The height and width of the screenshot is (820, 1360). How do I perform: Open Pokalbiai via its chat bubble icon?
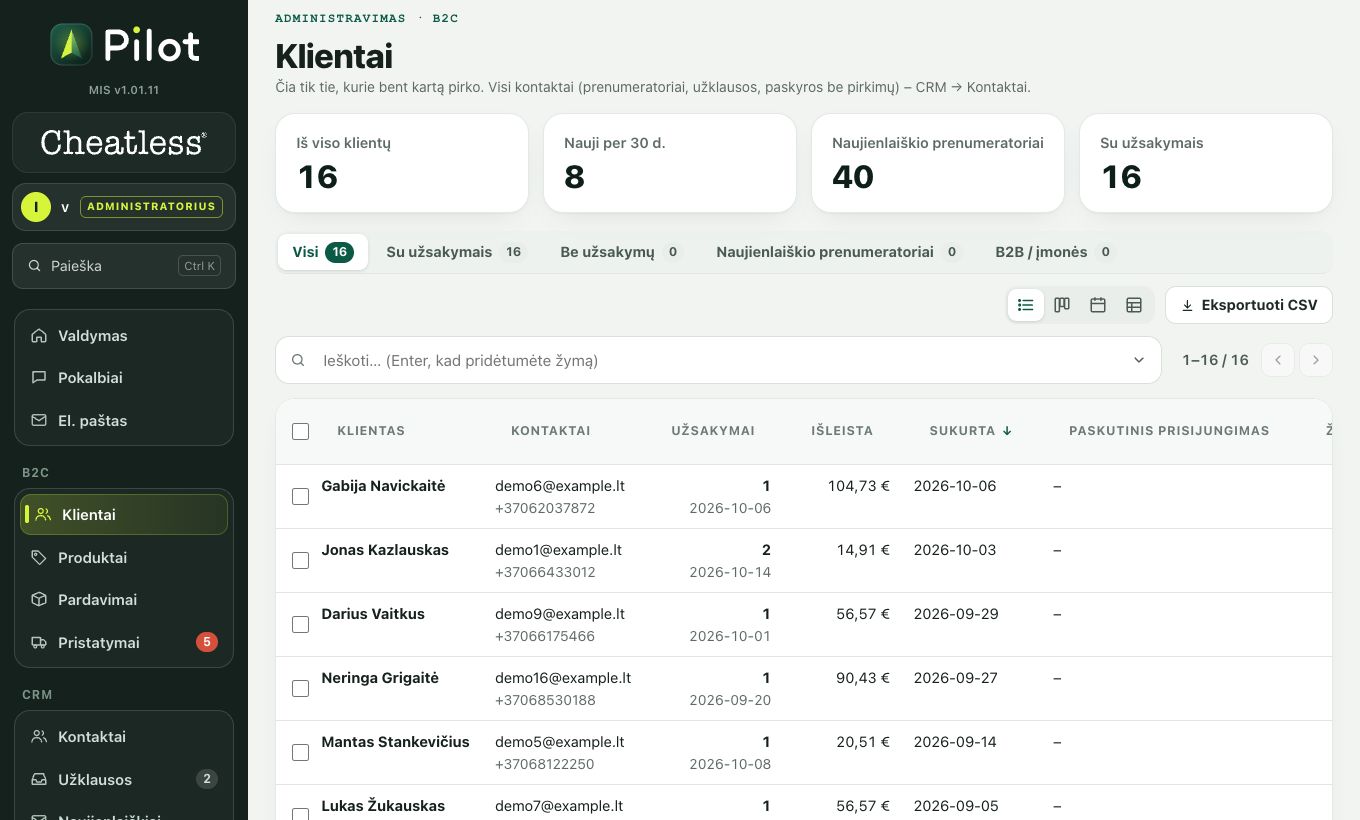pyautogui.click(x=39, y=378)
